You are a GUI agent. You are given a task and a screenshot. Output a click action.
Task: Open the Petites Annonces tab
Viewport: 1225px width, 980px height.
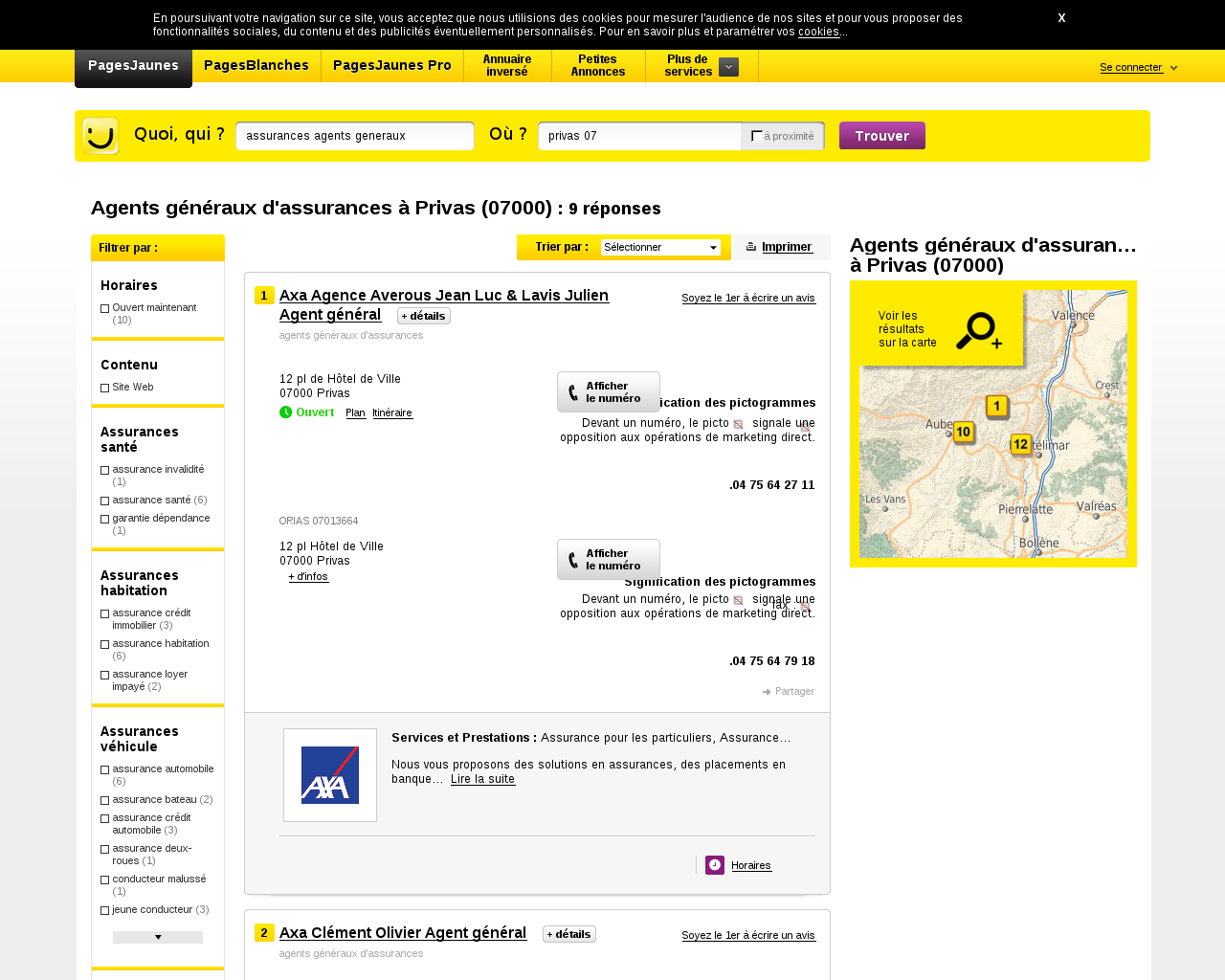pos(598,66)
